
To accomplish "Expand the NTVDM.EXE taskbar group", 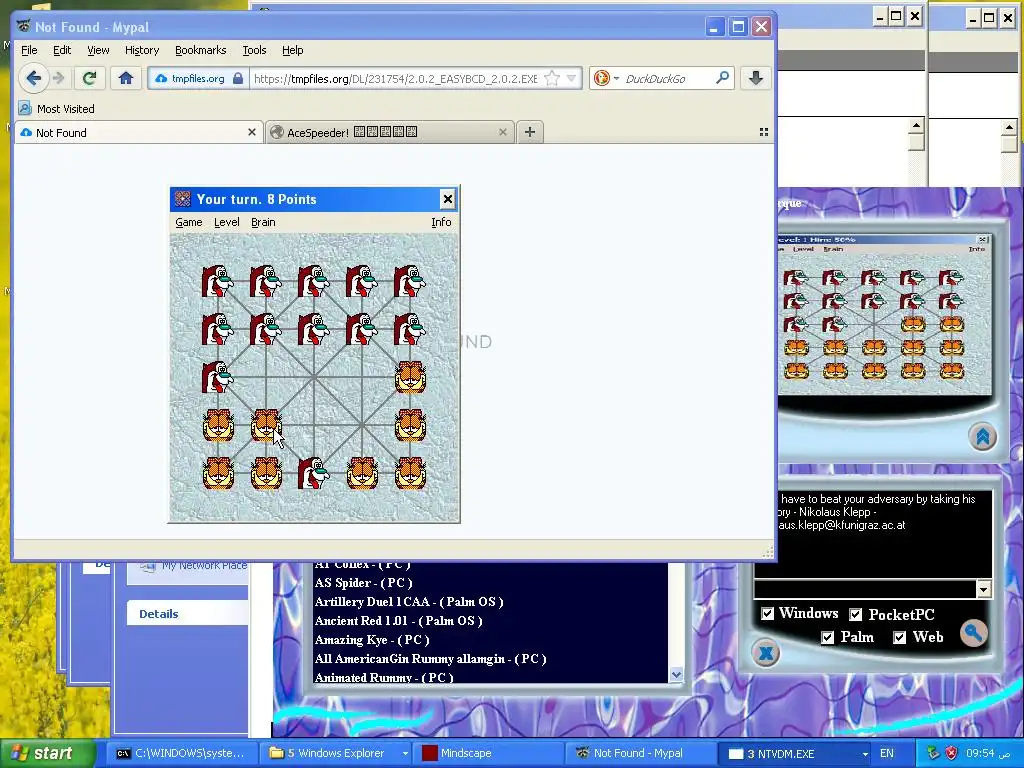I will (x=865, y=753).
